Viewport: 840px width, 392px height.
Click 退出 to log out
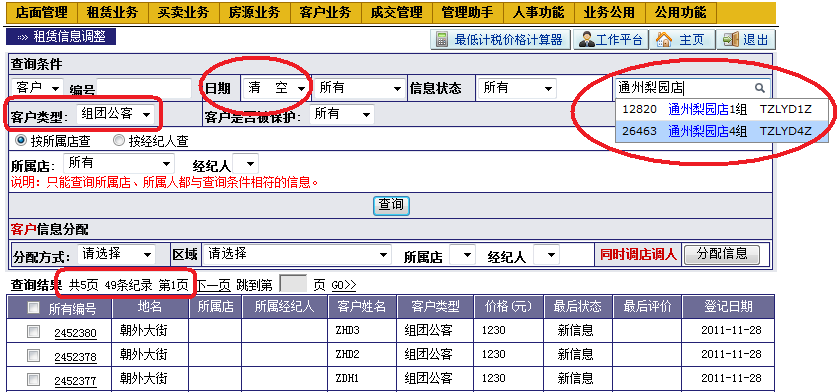click(x=746, y=40)
